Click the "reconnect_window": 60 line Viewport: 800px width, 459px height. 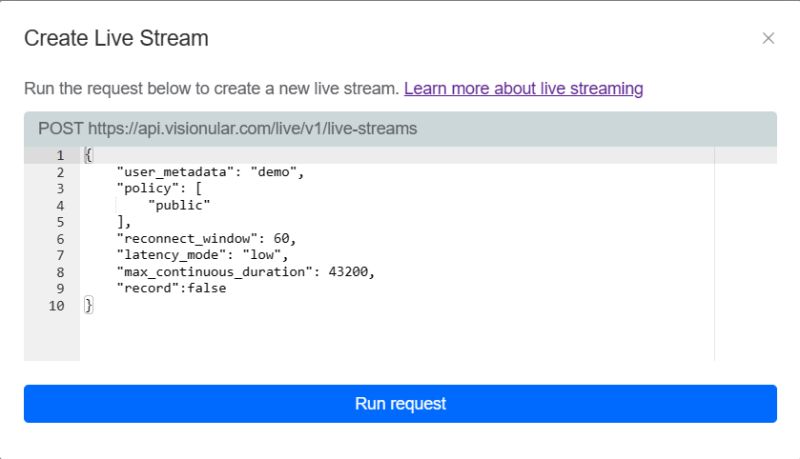[x=206, y=238]
